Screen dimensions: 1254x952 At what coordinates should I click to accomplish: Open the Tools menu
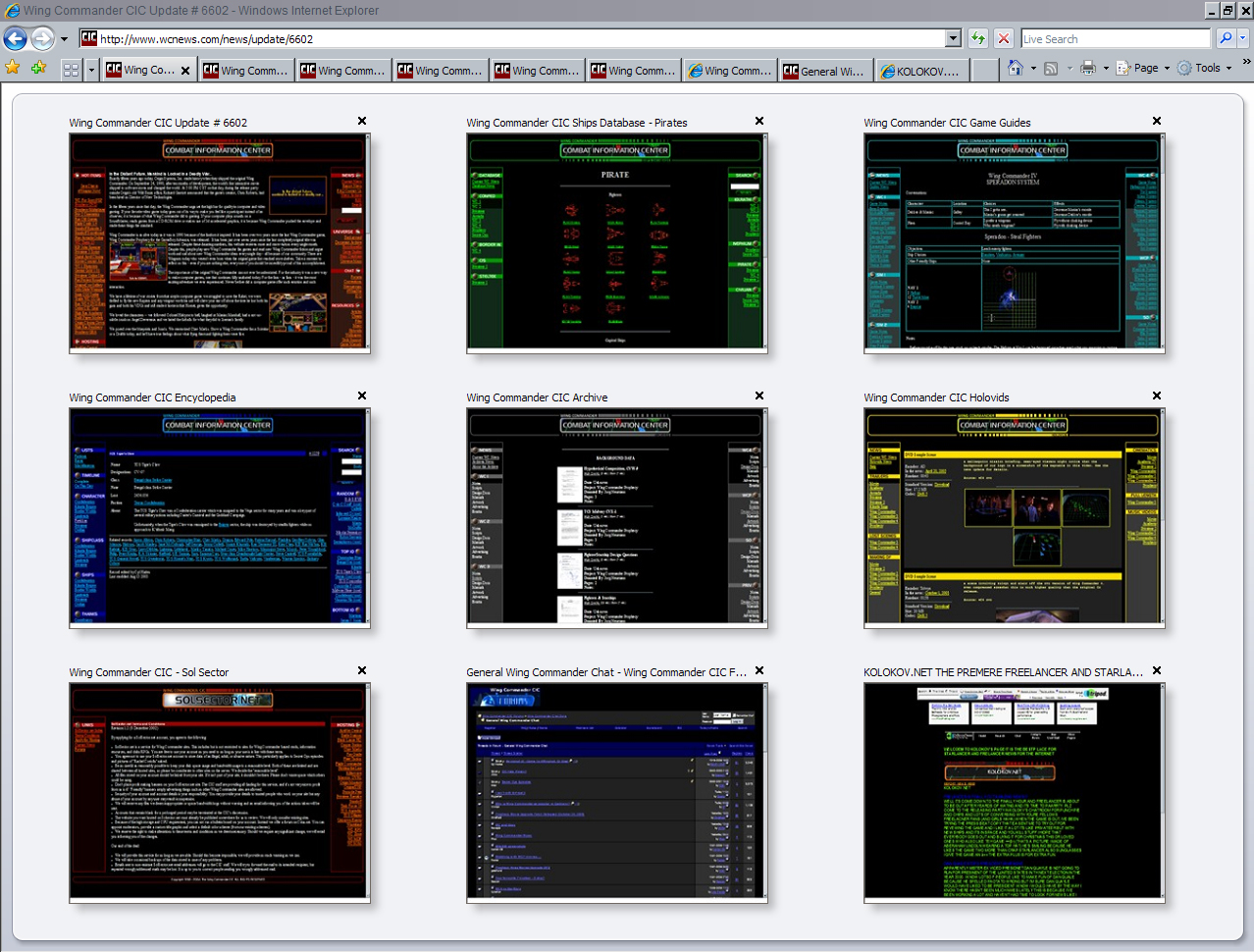[x=1205, y=69]
